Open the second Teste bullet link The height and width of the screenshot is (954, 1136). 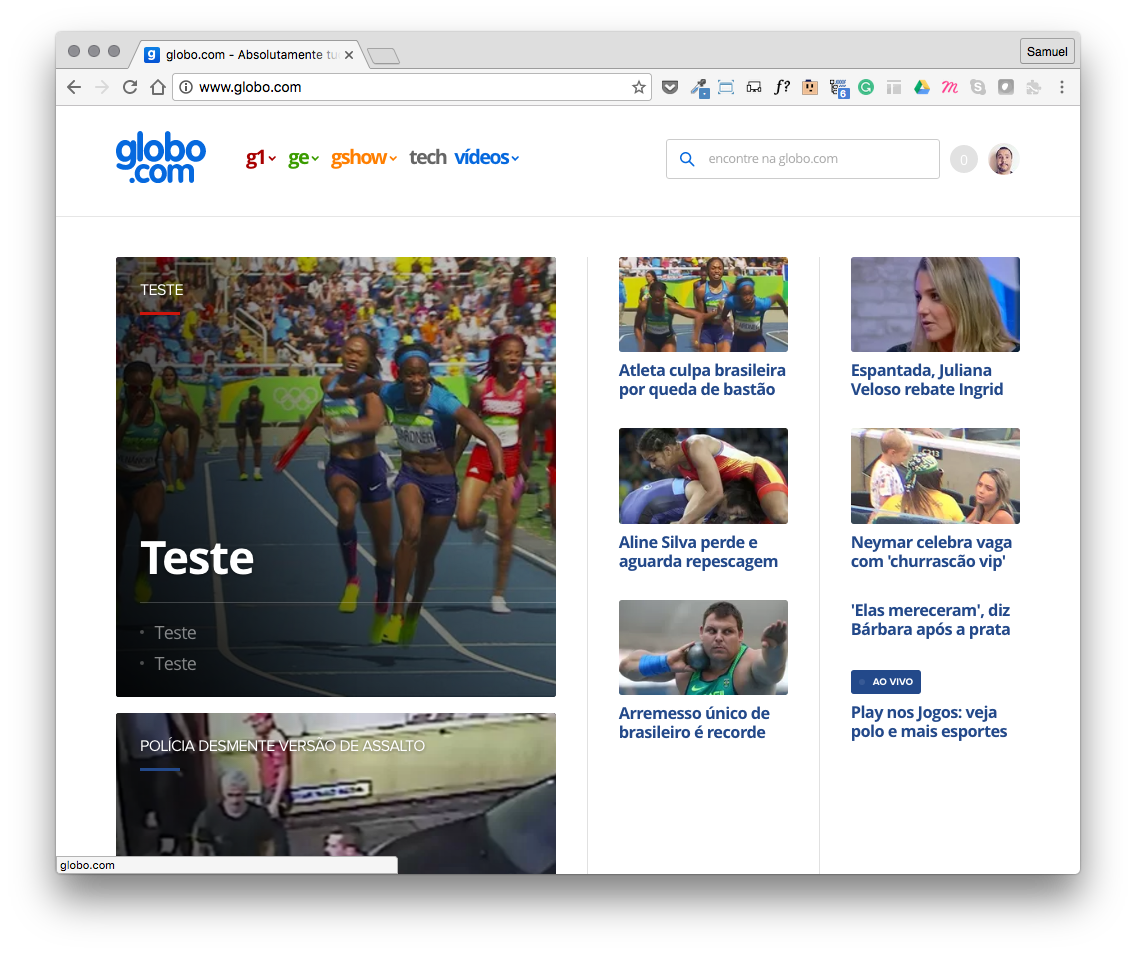coord(175,664)
